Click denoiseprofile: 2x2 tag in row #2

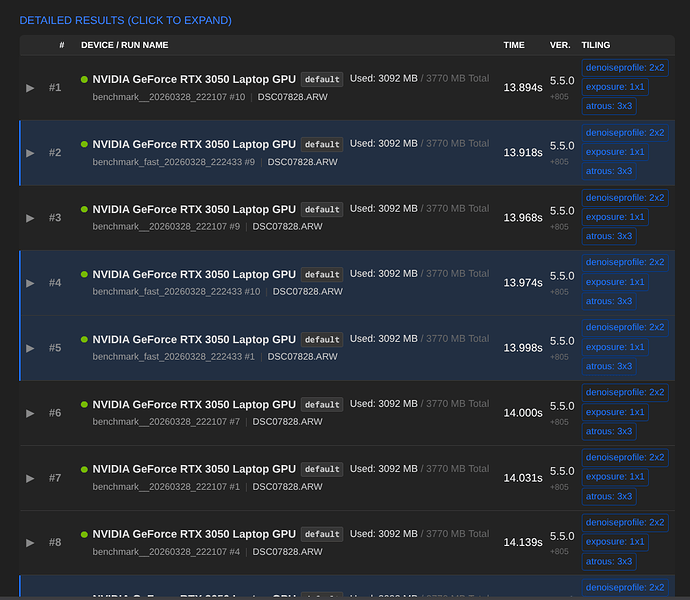click(625, 133)
